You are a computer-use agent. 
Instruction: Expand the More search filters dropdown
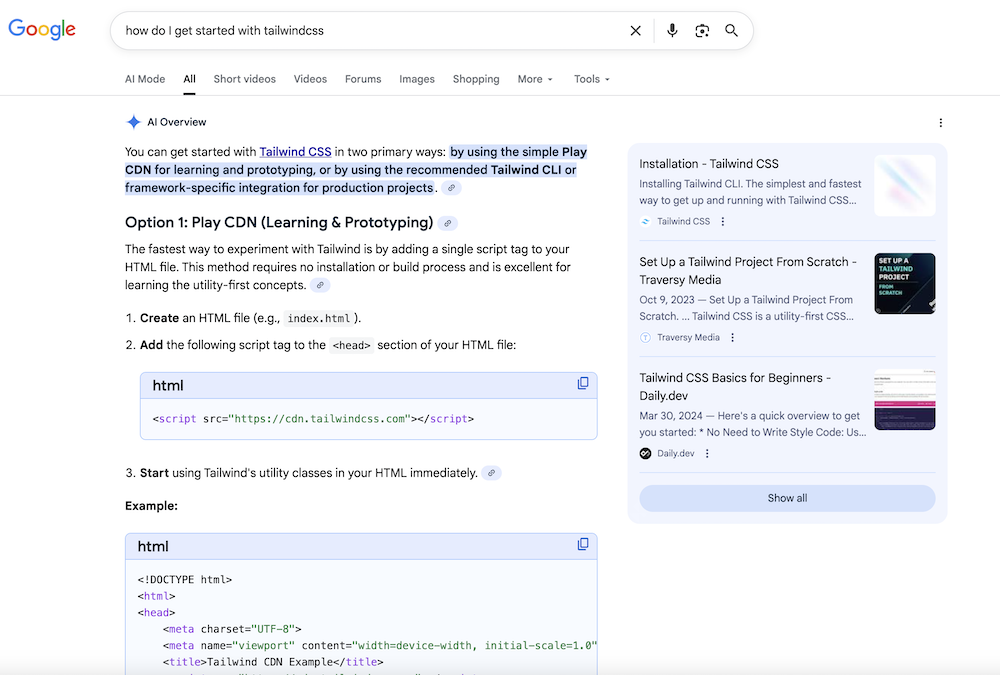pos(535,79)
